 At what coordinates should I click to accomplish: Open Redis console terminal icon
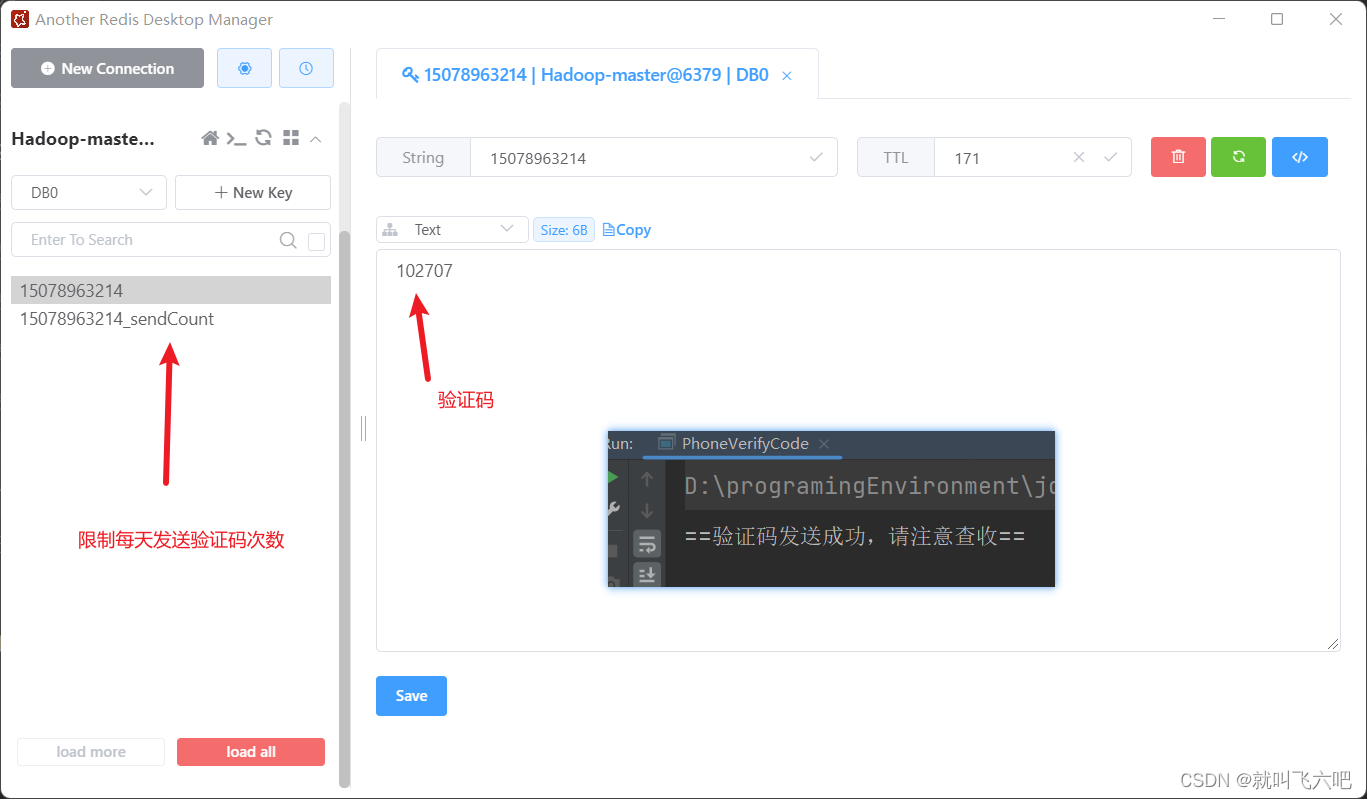click(236, 138)
